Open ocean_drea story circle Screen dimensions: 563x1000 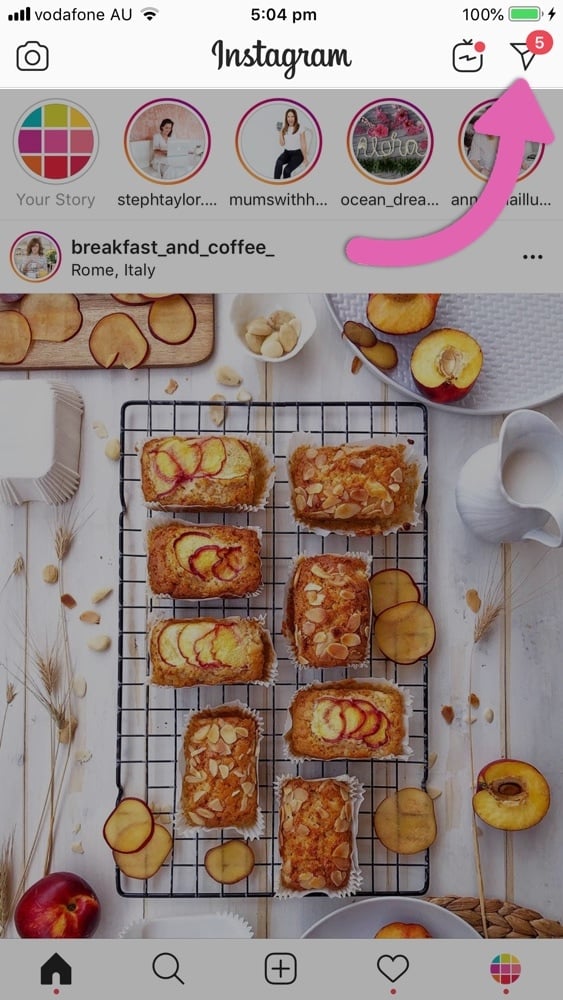pyautogui.click(x=390, y=141)
